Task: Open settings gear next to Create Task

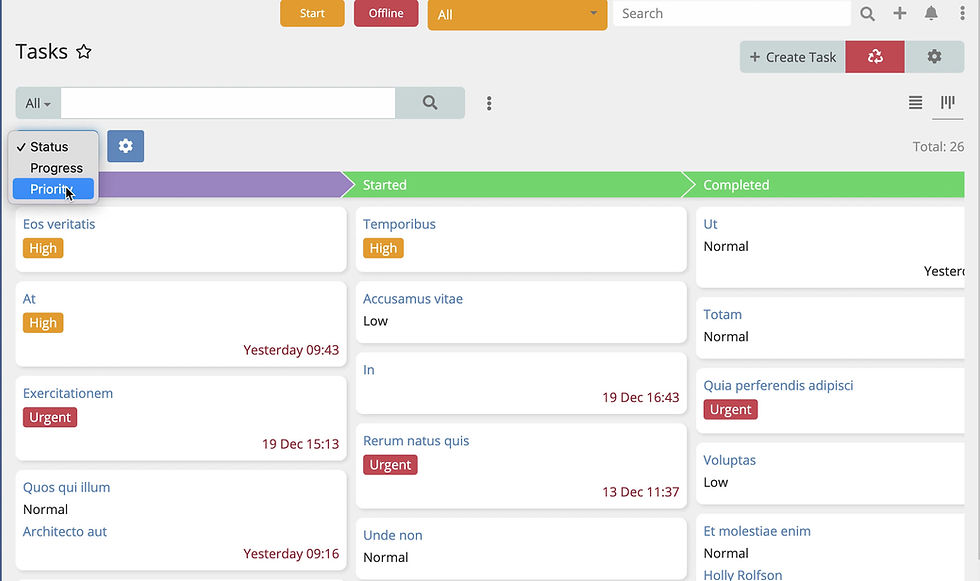Action: (x=934, y=57)
